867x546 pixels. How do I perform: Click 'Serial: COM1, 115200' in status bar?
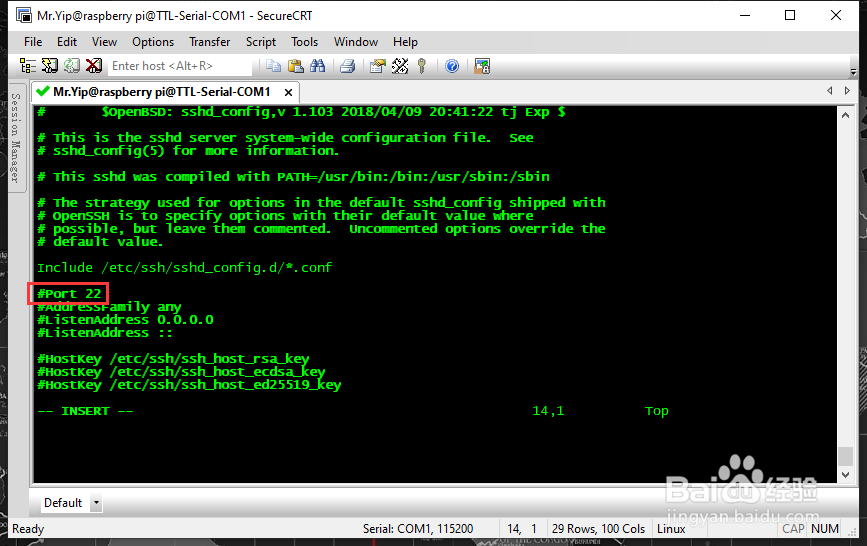[418, 529]
